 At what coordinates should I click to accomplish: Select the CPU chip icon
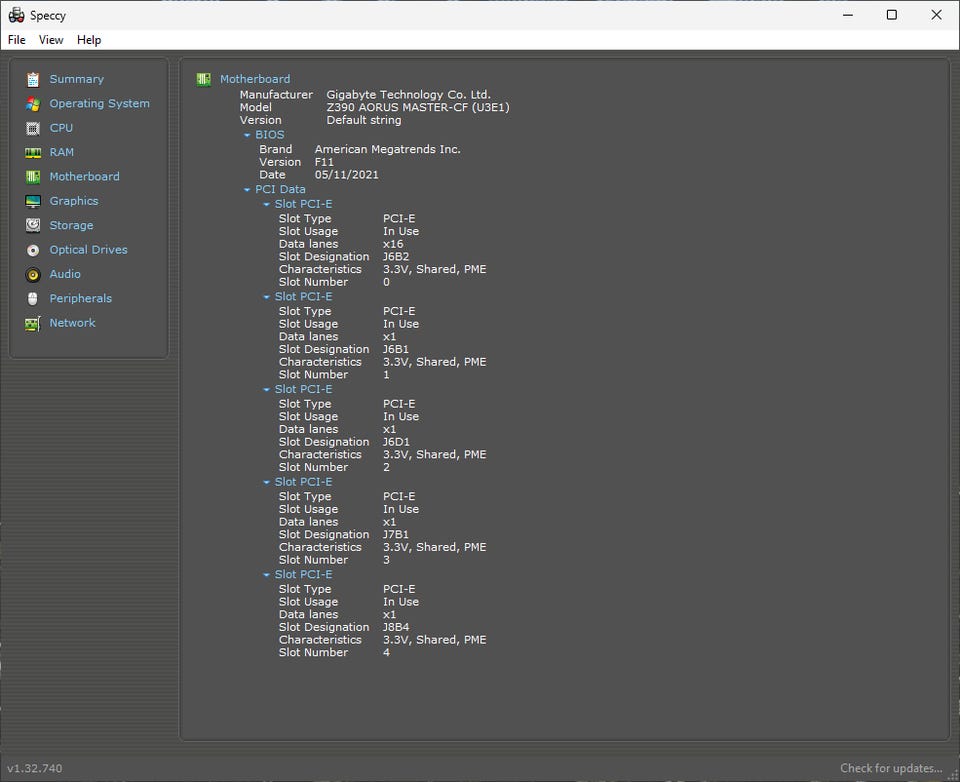(33, 128)
